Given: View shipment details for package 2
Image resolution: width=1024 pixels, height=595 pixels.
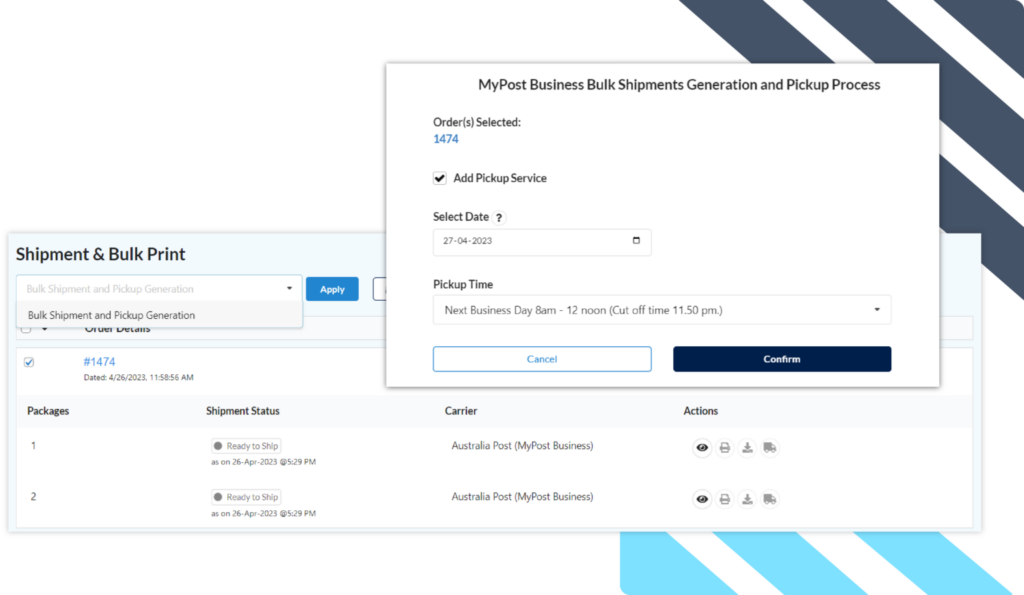Looking at the screenshot, I should tap(702, 499).
